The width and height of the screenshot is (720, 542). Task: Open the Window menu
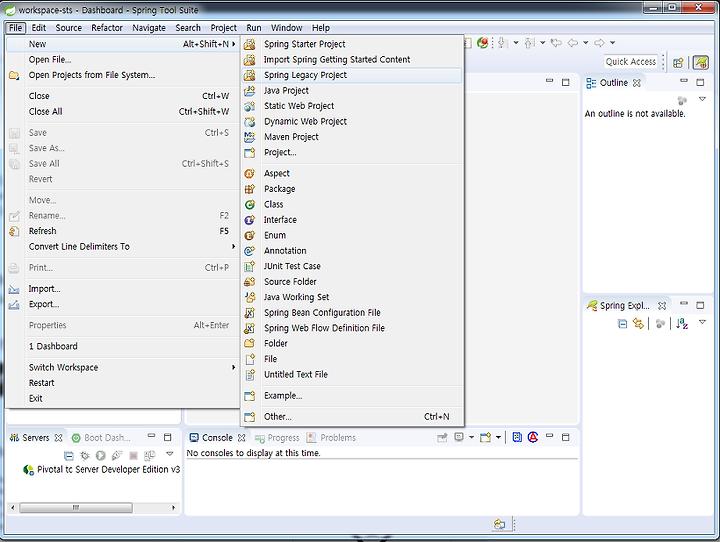(287, 28)
